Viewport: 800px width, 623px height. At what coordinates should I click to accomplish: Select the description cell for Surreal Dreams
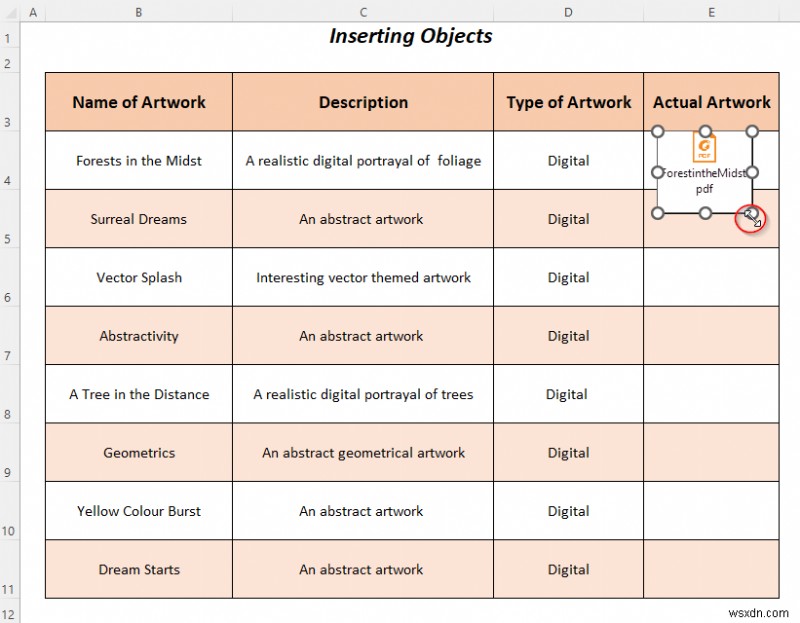click(363, 219)
